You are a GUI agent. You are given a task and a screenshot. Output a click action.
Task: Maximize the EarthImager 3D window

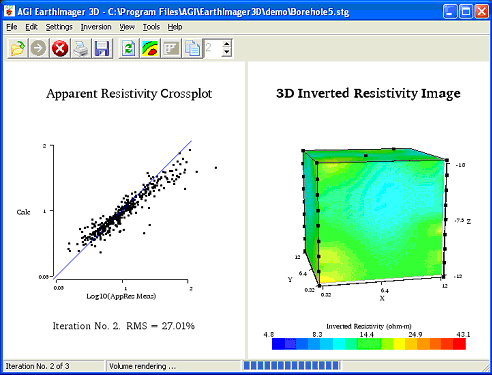(x=466, y=12)
